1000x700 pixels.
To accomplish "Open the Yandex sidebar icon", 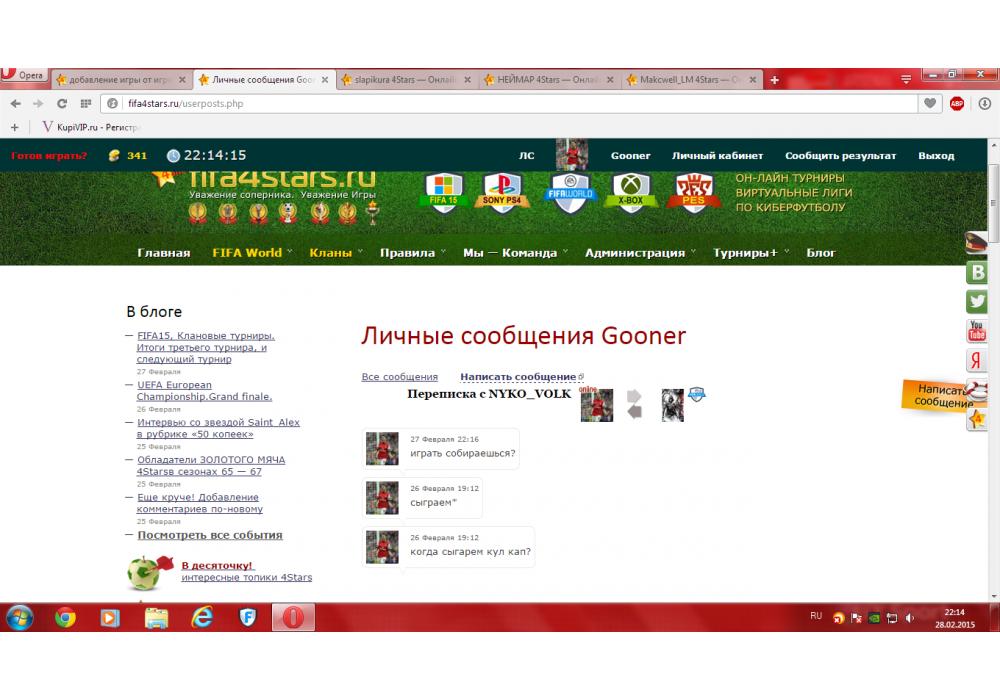I will (976, 360).
